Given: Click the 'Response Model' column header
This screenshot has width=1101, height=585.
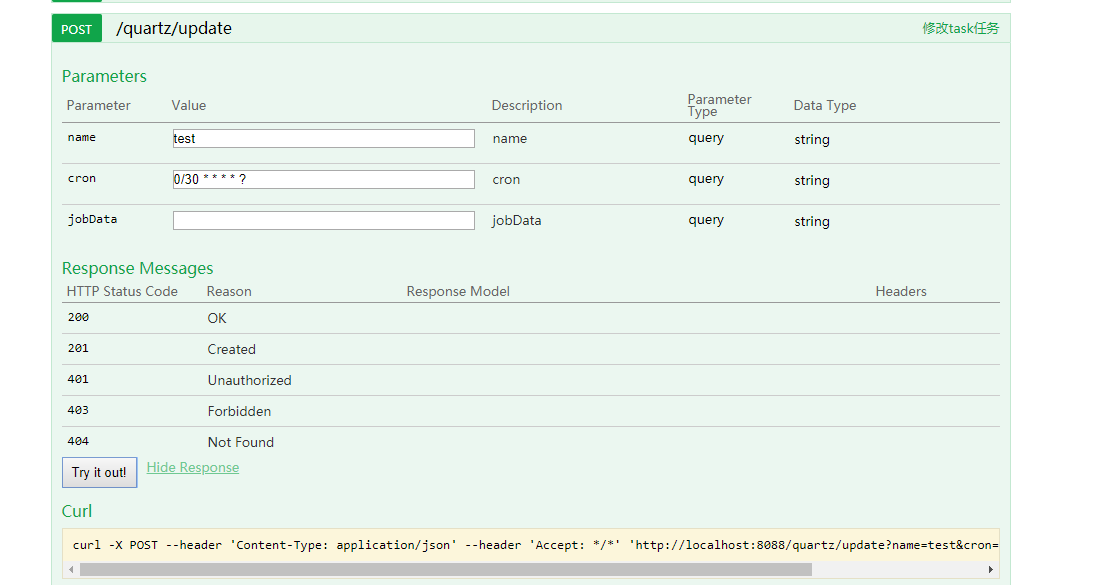Looking at the screenshot, I should click(458, 291).
